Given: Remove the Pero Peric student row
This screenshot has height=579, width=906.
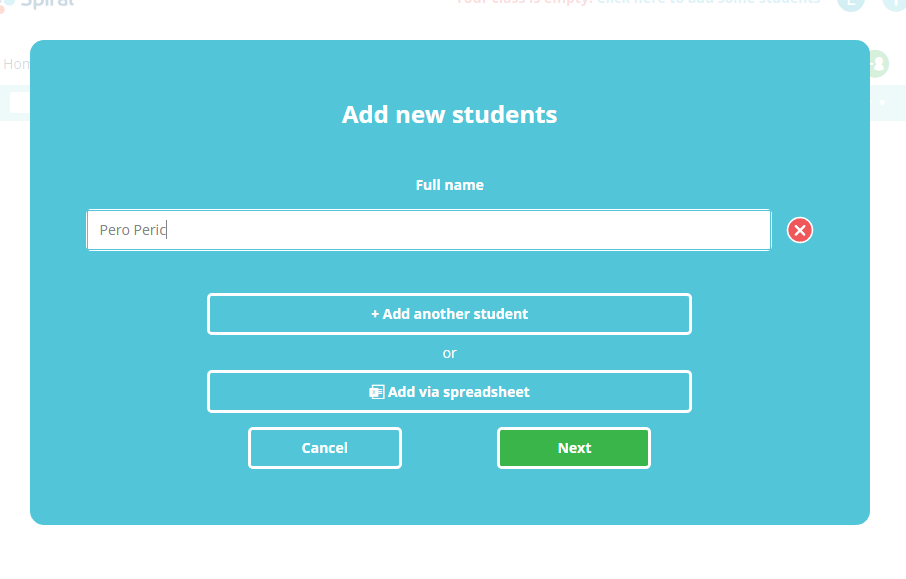Looking at the screenshot, I should pos(799,230).
